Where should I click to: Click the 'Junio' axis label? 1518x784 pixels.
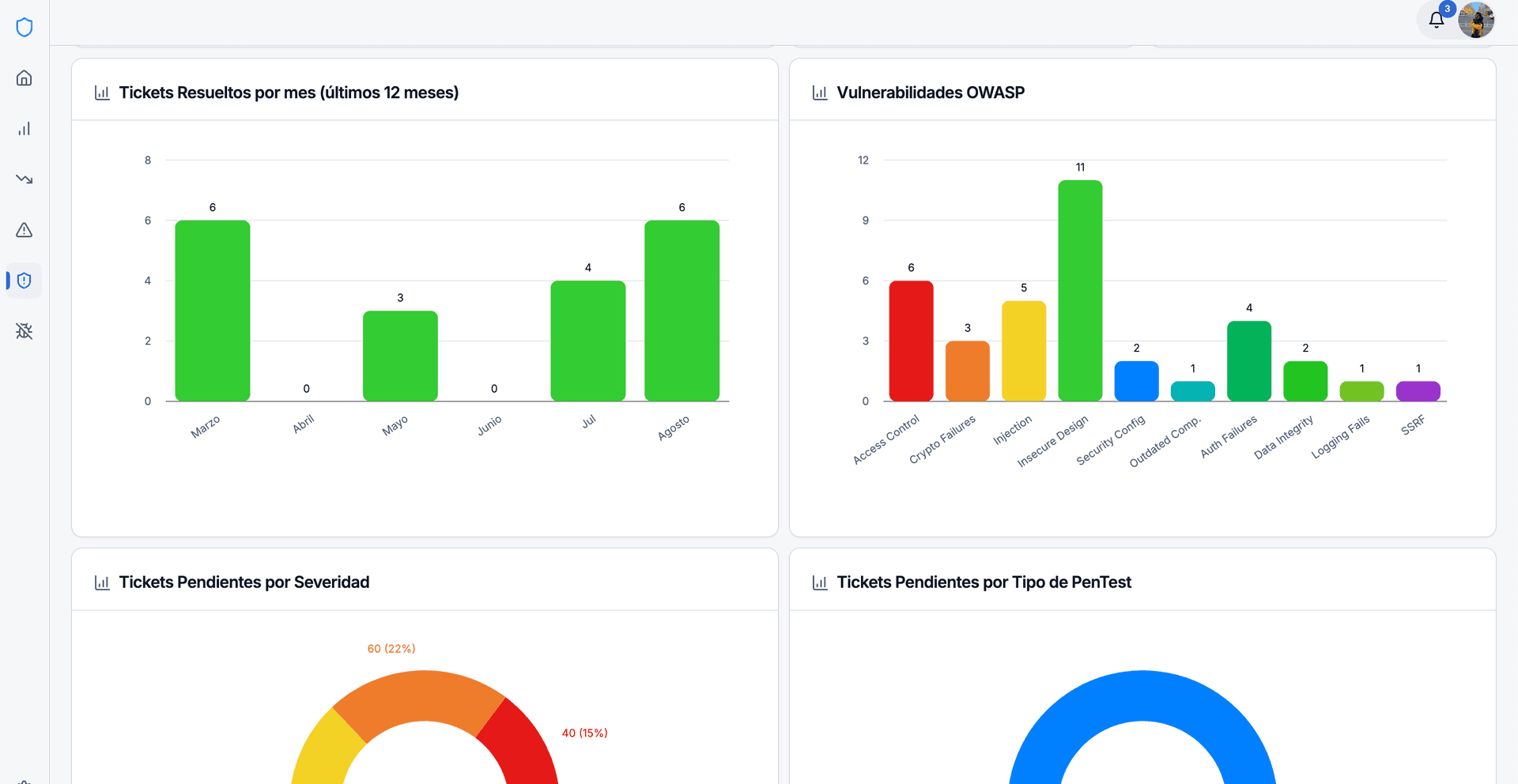(489, 425)
